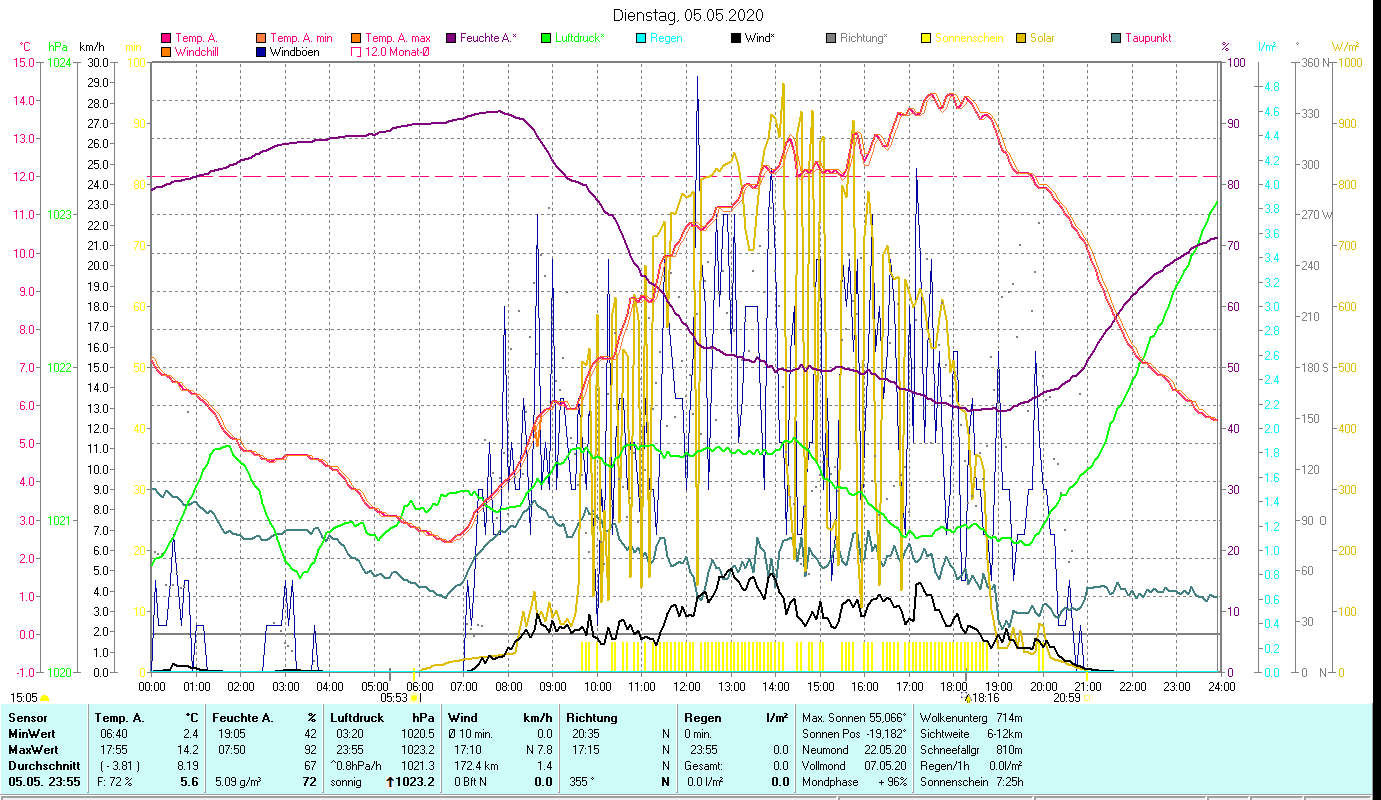Click the 00:00 time axis label

point(152,686)
